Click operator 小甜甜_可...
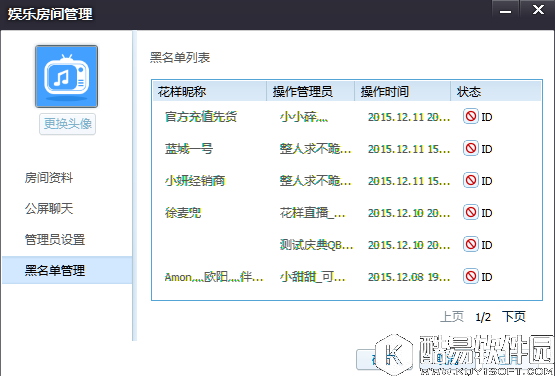Image resolution: width=555 pixels, height=376 pixels. pyautogui.click(x=313, y=277)
